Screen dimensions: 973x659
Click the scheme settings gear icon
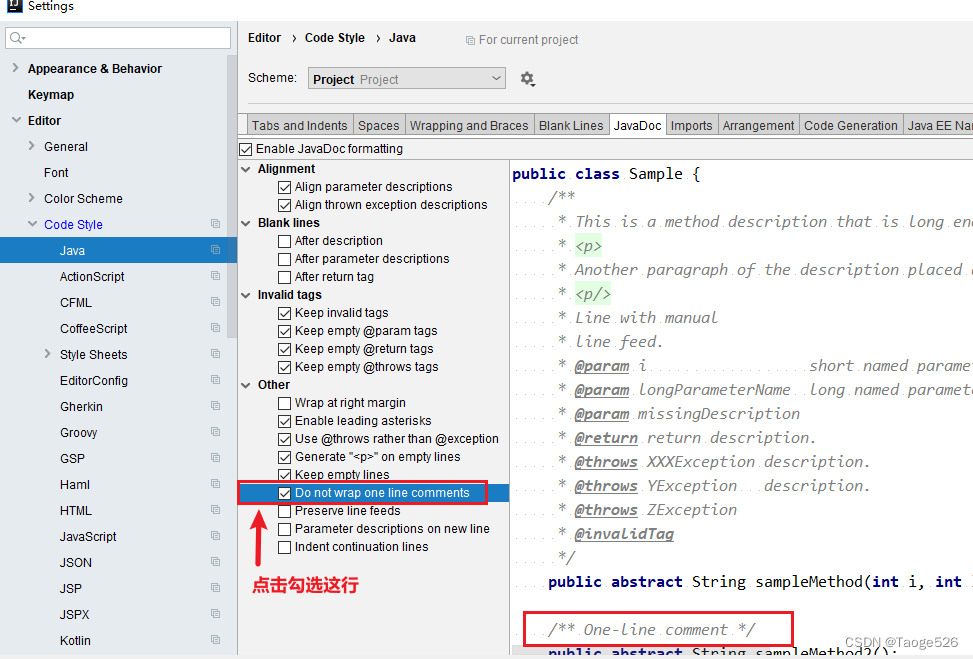(527, 79)
